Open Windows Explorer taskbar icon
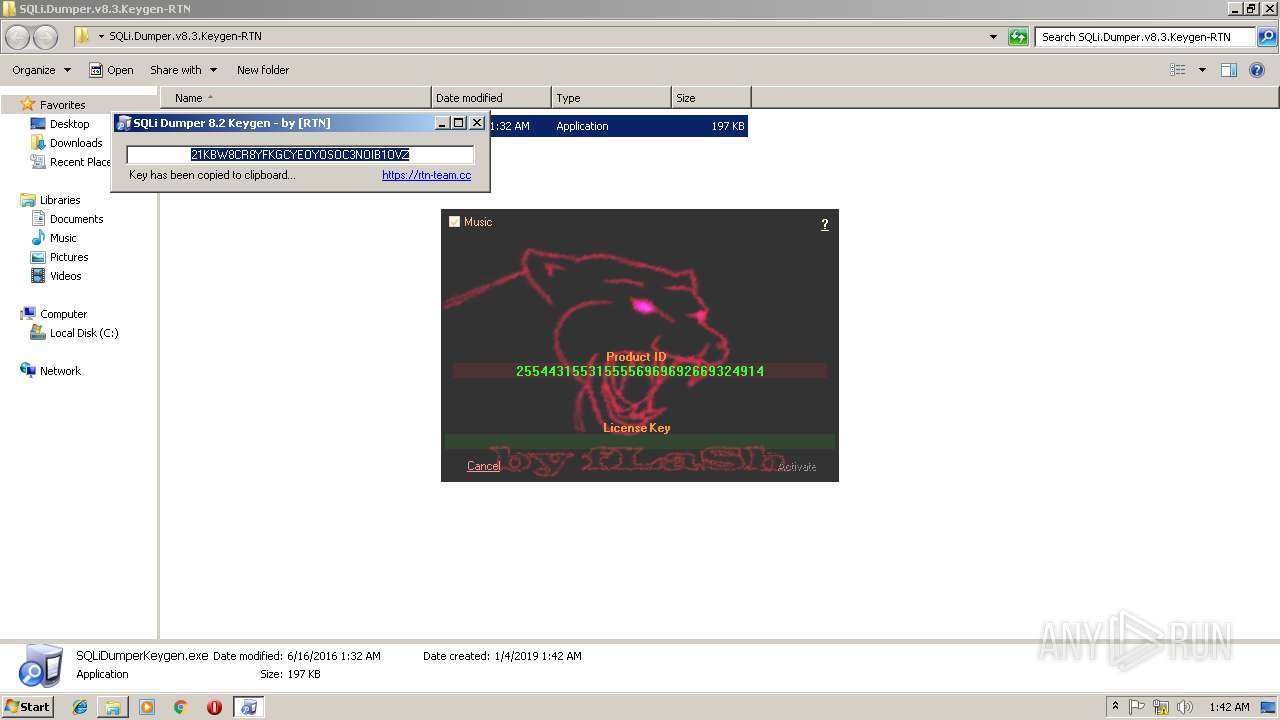 tap(113, 707)
